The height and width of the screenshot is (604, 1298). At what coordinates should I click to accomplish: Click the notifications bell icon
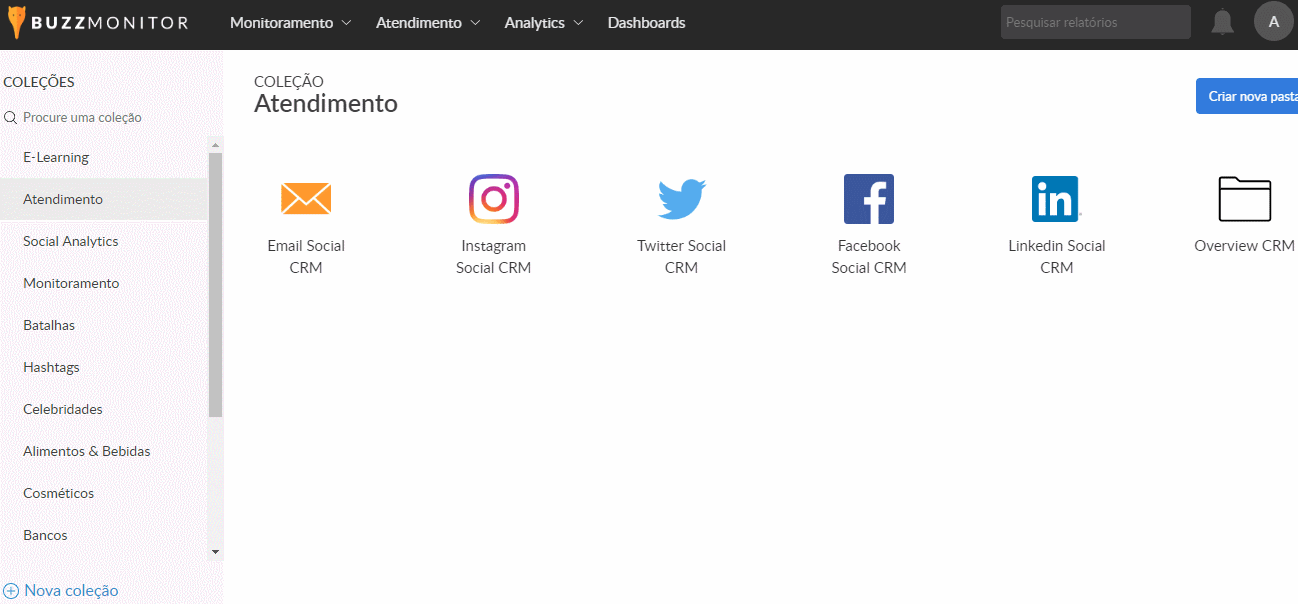click(x=1222, y=22)
